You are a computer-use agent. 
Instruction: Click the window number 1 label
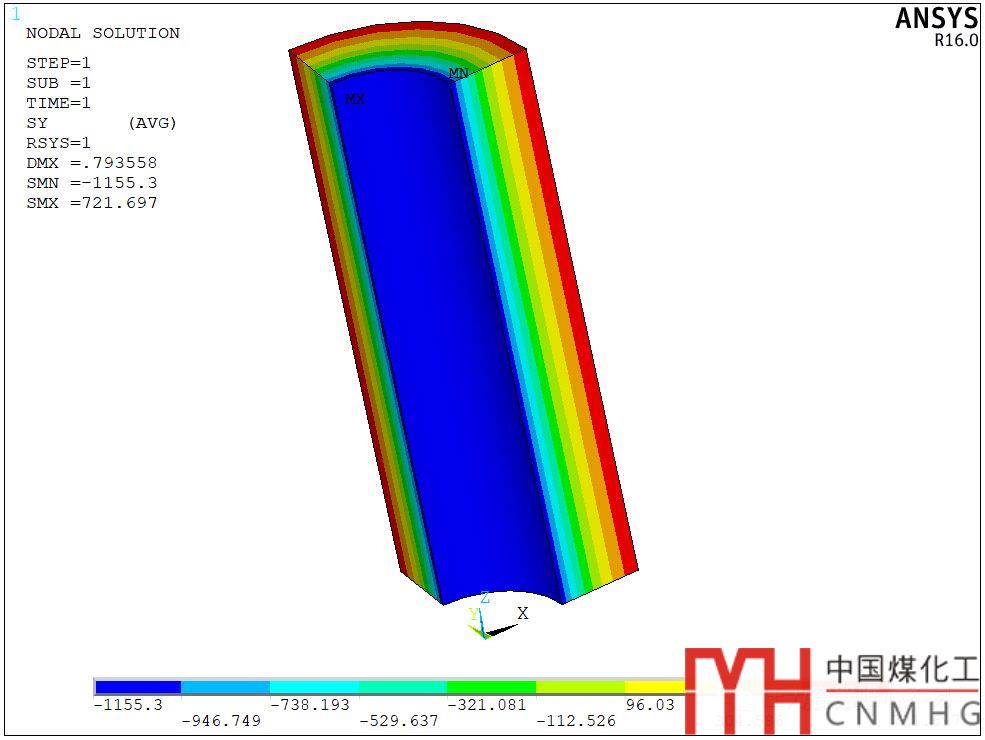[x=16, y=14]
